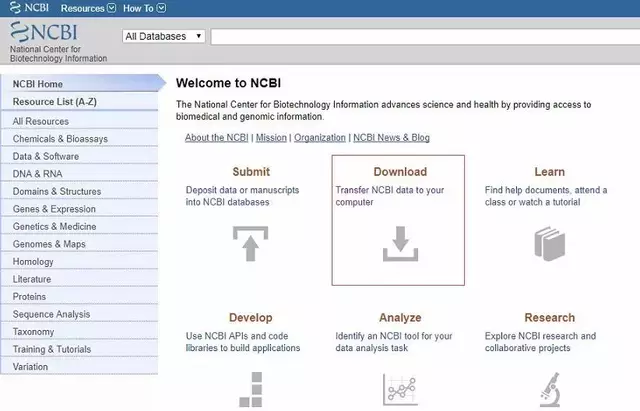Open Resource List (A-Z) in the sidebar
The height and width of the screenshot is (411, 640).
[80, 102]
